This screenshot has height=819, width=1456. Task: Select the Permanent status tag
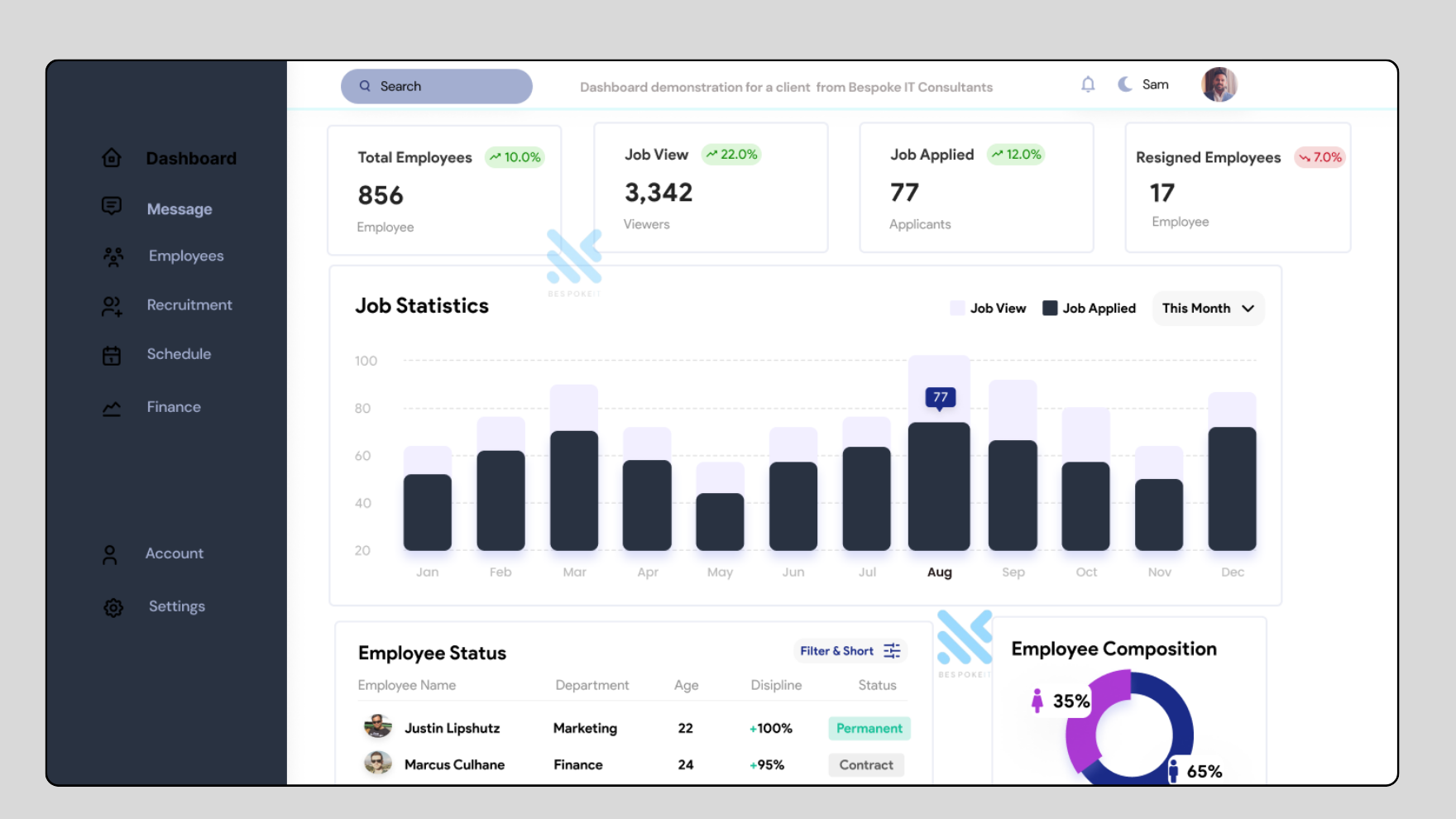click(869, 728)
